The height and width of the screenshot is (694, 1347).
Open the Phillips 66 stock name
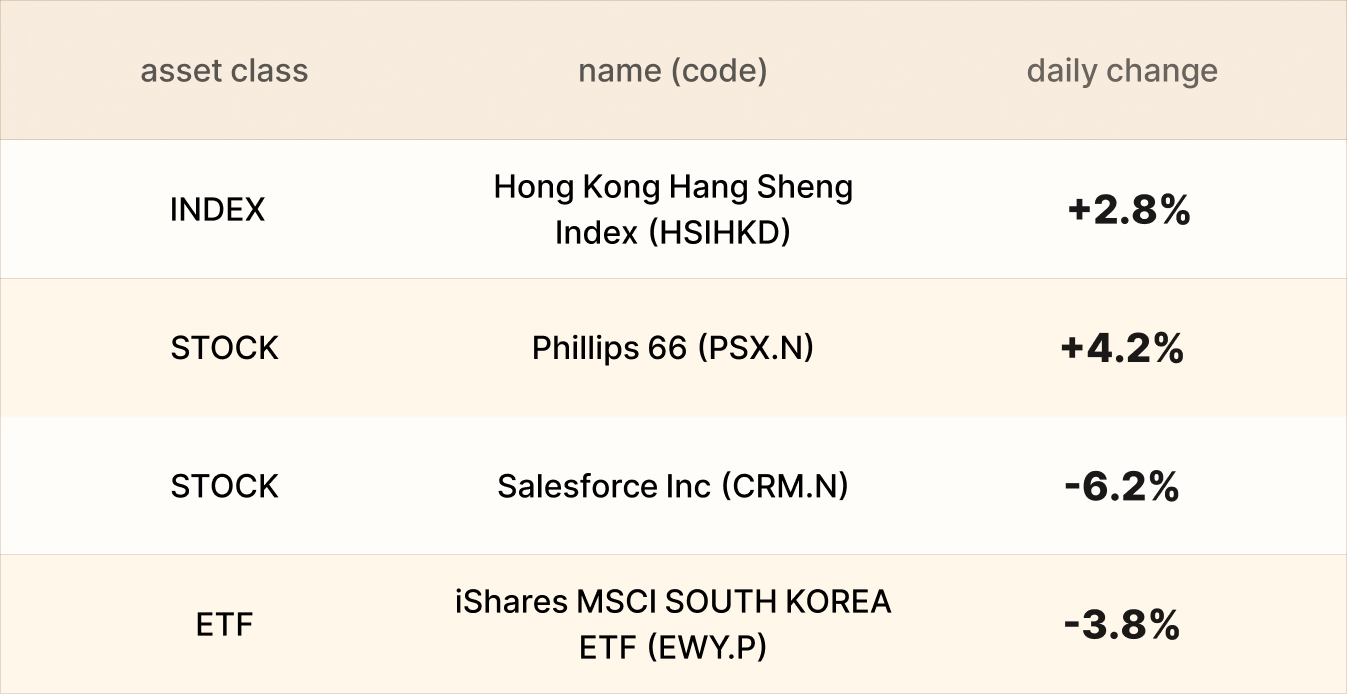click(x=609, y=348)
